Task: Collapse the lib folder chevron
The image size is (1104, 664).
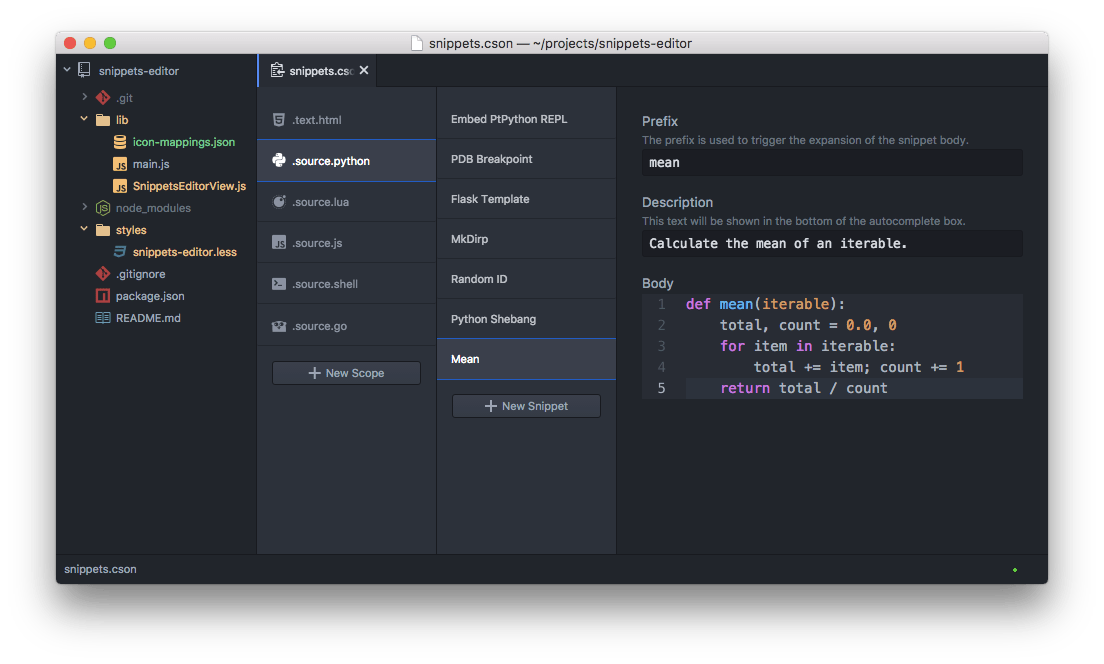Action: [84, 119]
